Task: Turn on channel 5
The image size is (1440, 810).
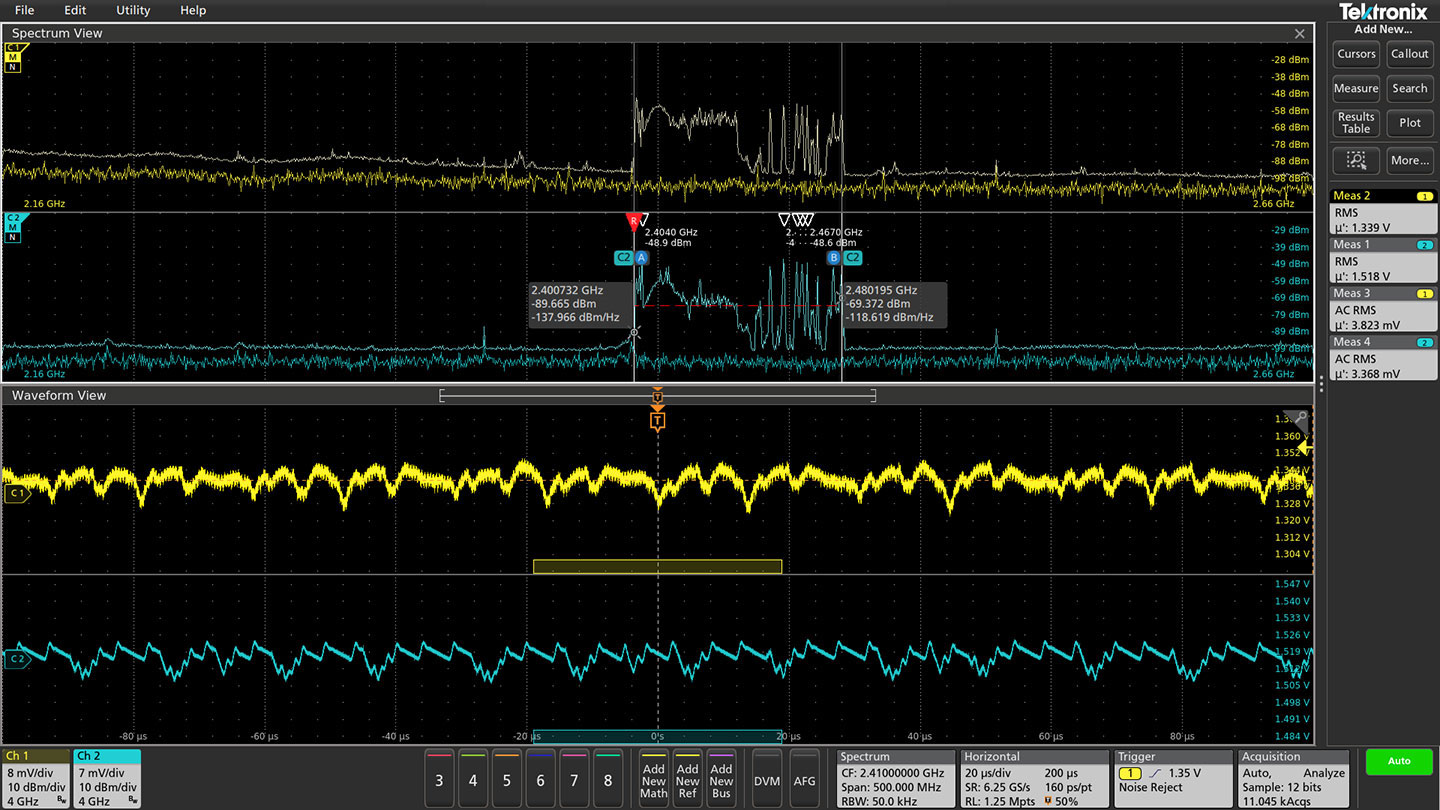Action: click(506, 778)
